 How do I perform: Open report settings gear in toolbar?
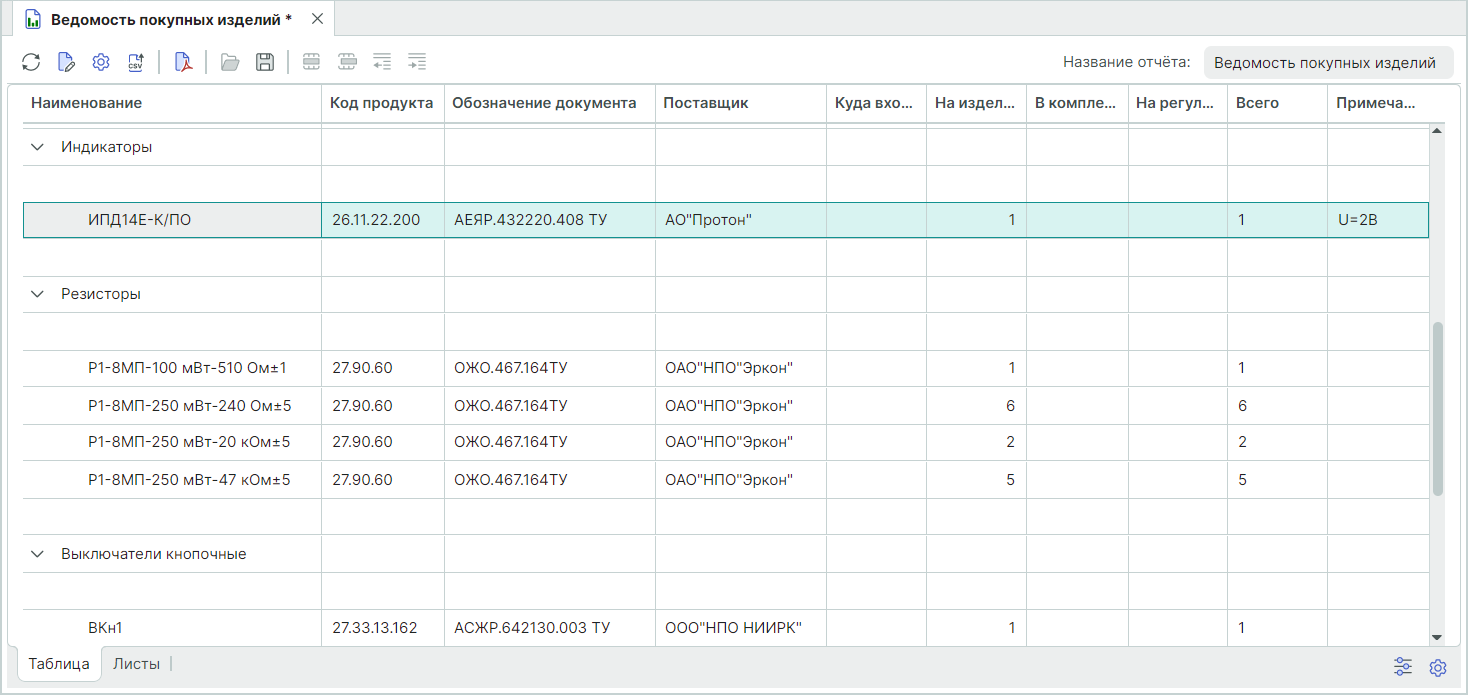click(101, 63)
